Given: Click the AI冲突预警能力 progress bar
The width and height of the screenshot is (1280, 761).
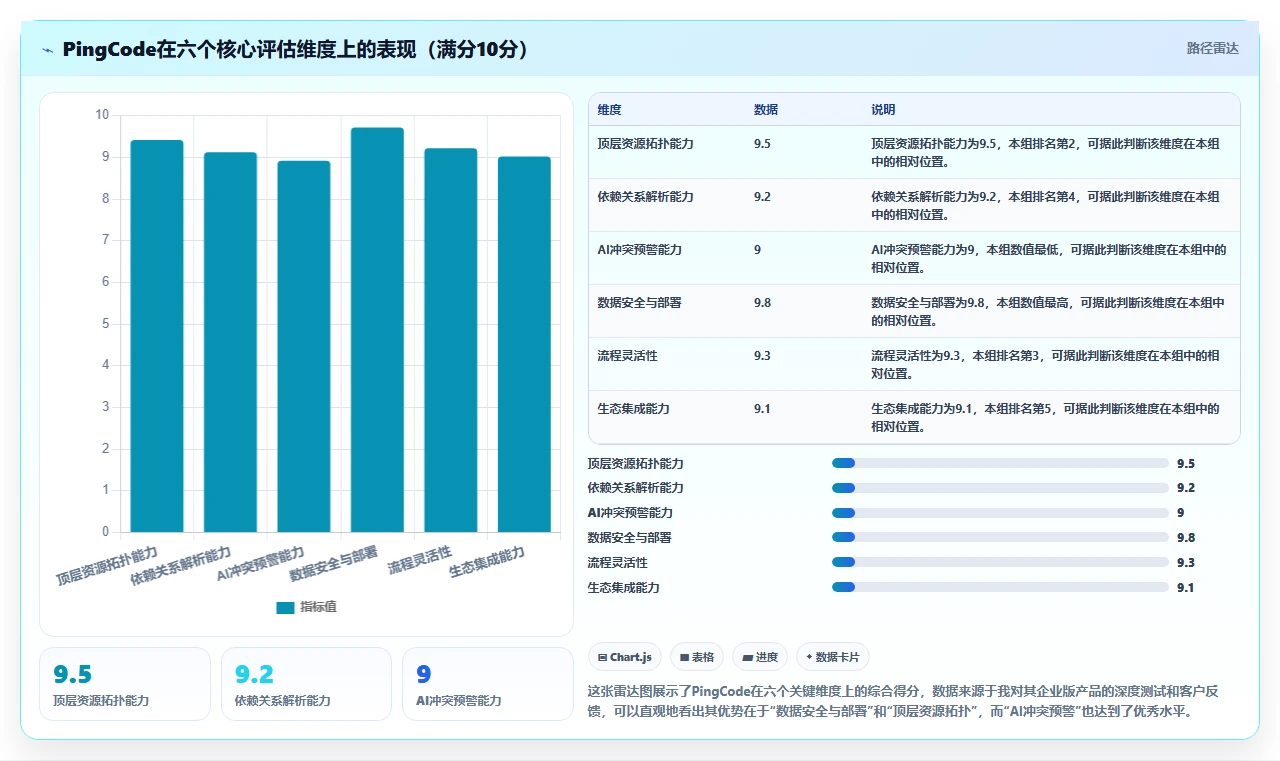Looking at the screenshot, I should point(1000,513).
